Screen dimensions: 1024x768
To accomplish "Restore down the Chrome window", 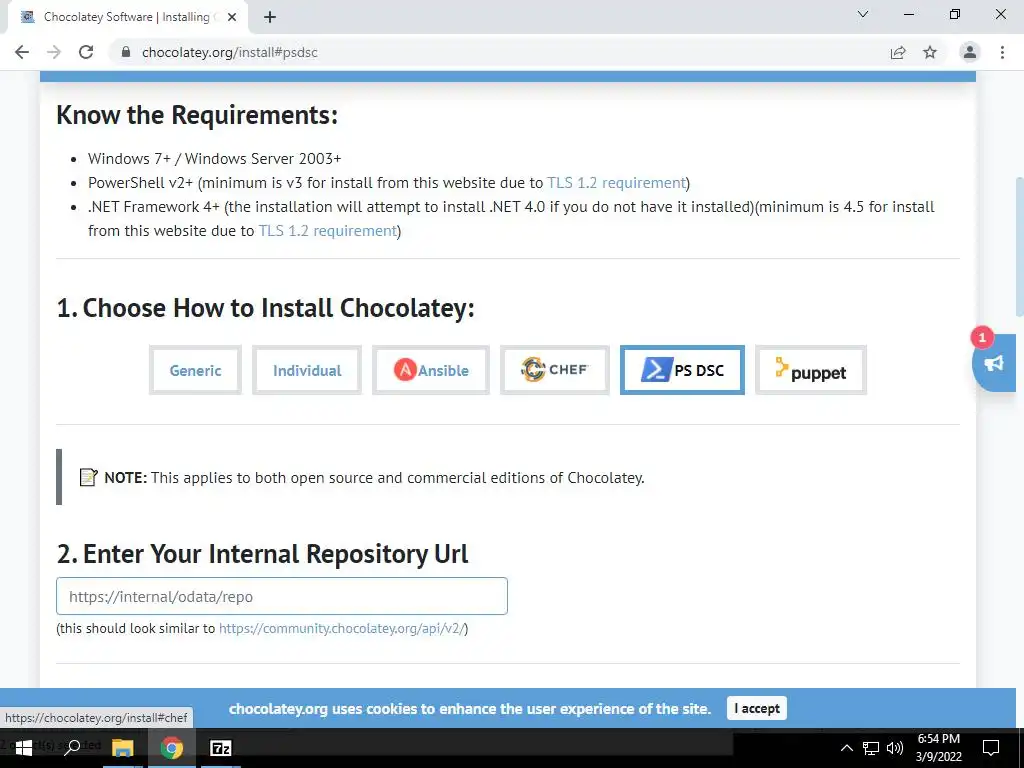I will click(955, 14).
